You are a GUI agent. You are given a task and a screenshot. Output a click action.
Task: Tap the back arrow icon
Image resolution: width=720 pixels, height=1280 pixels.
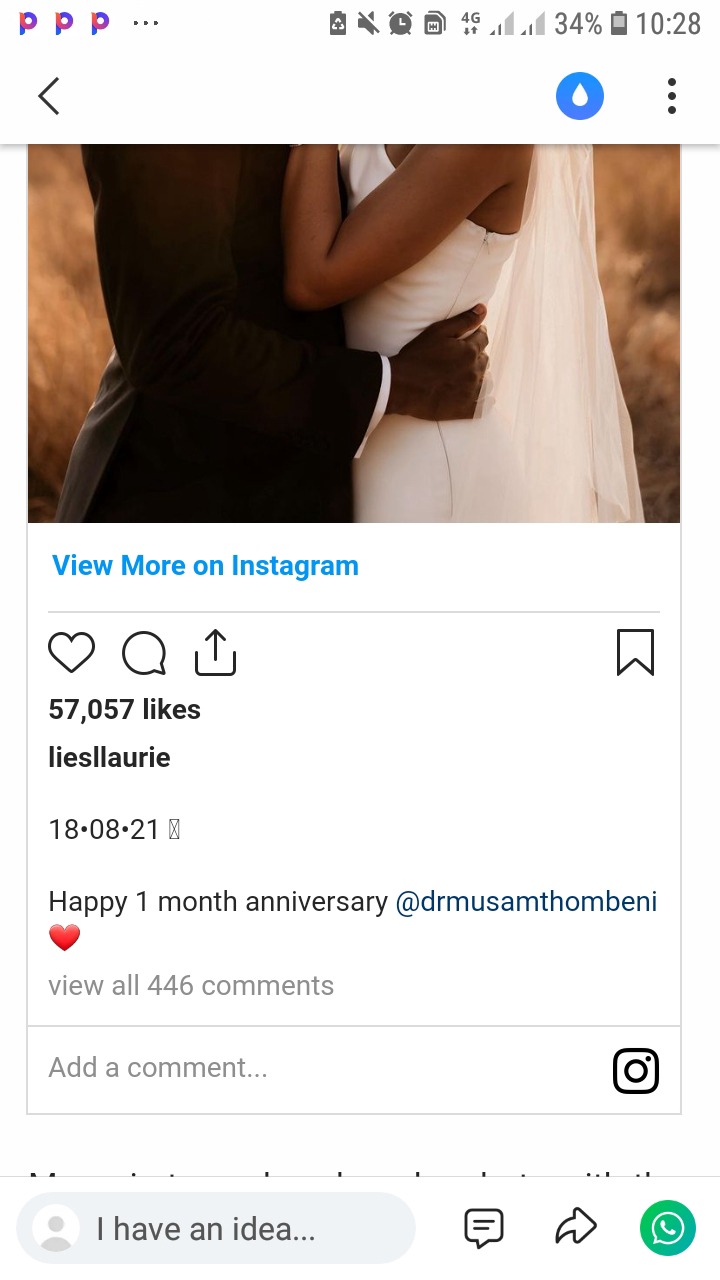[x=49, y=96]
